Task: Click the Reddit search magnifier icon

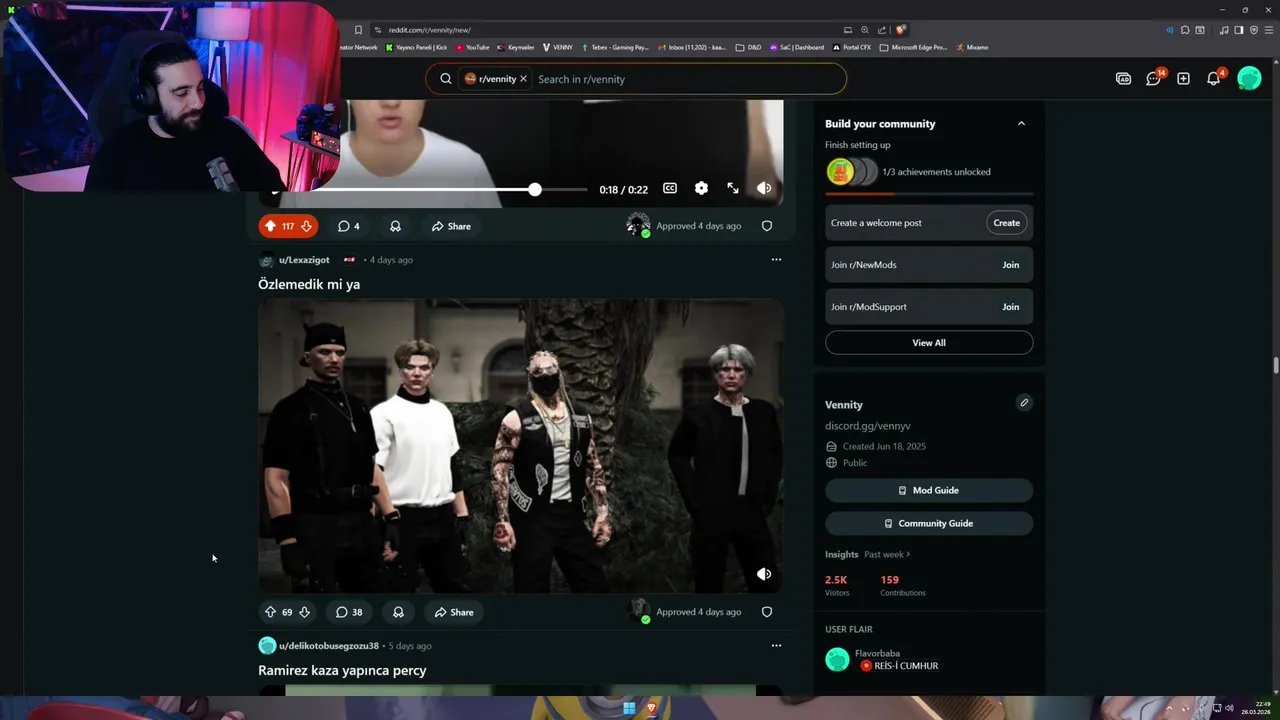Action: 446,79
